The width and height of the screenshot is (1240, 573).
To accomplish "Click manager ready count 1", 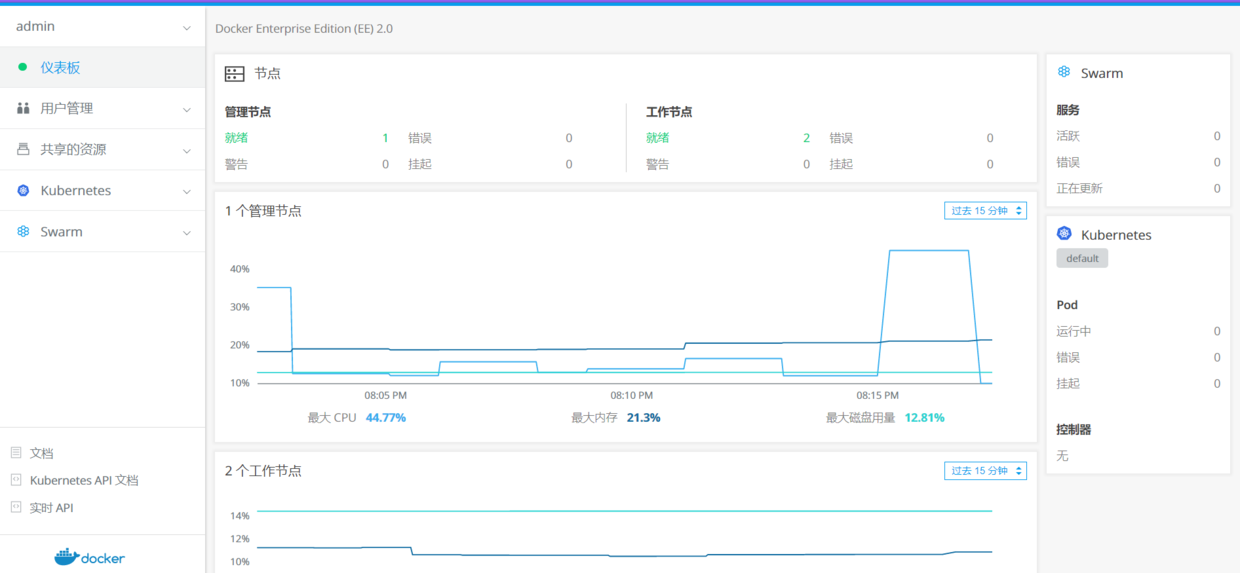I will point(385,138).
